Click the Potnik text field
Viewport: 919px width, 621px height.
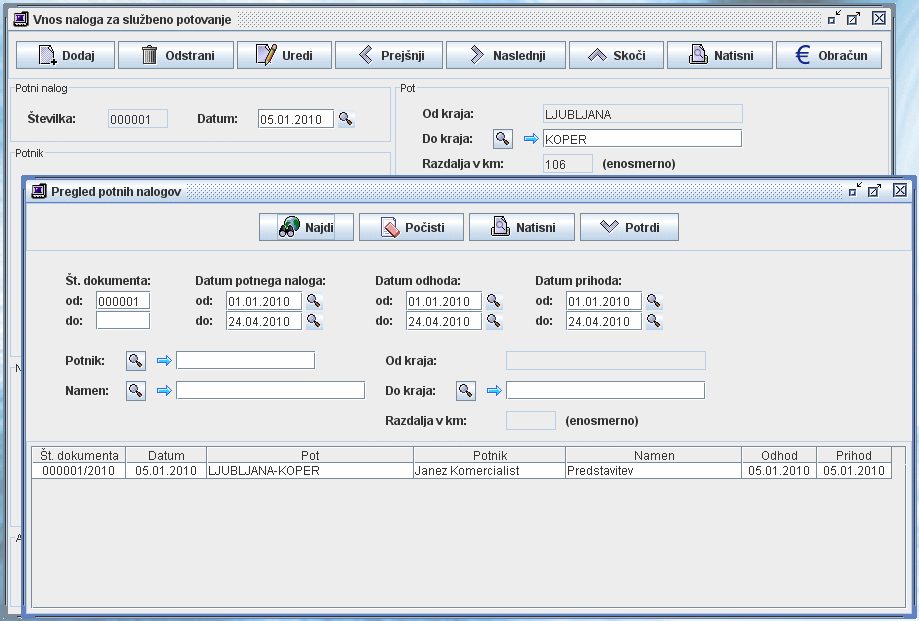point(246,360)
